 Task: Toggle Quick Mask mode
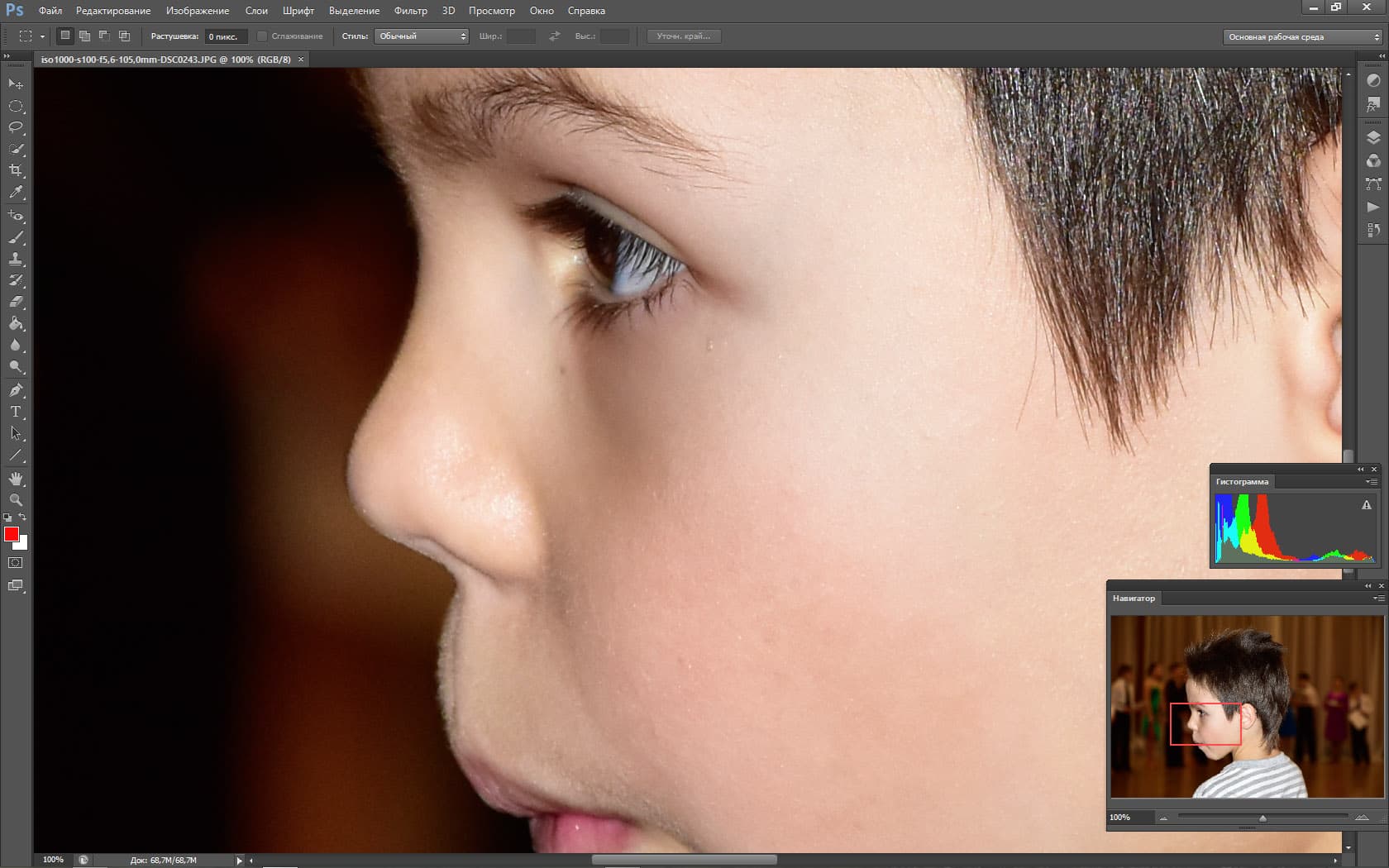point(16,563)
